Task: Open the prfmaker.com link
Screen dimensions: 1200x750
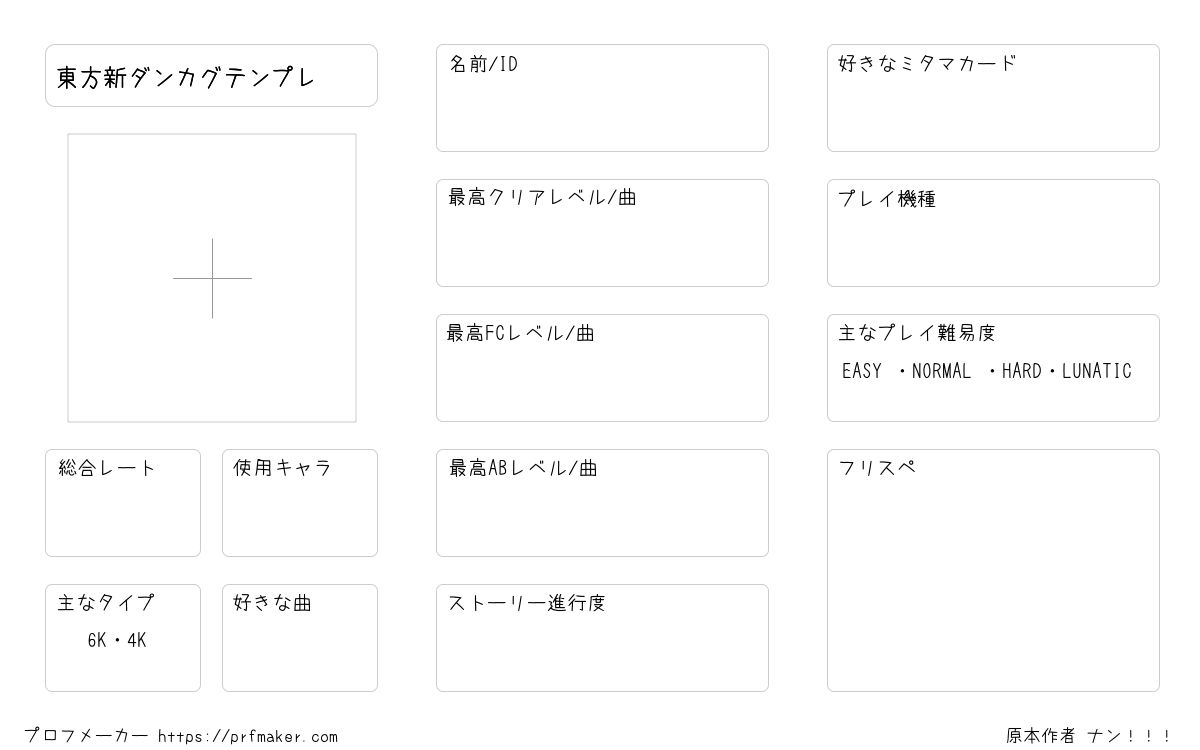Action: click(x=248, y=737)
